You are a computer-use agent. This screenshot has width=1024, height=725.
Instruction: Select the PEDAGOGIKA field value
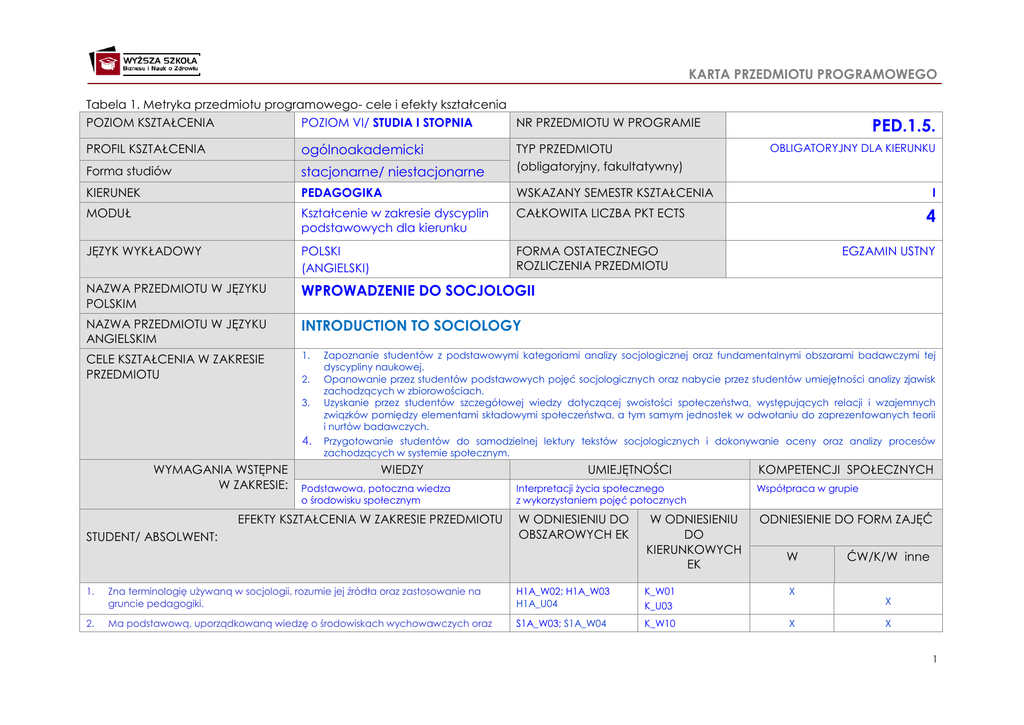pyautogui.click(x=341, y=192)
